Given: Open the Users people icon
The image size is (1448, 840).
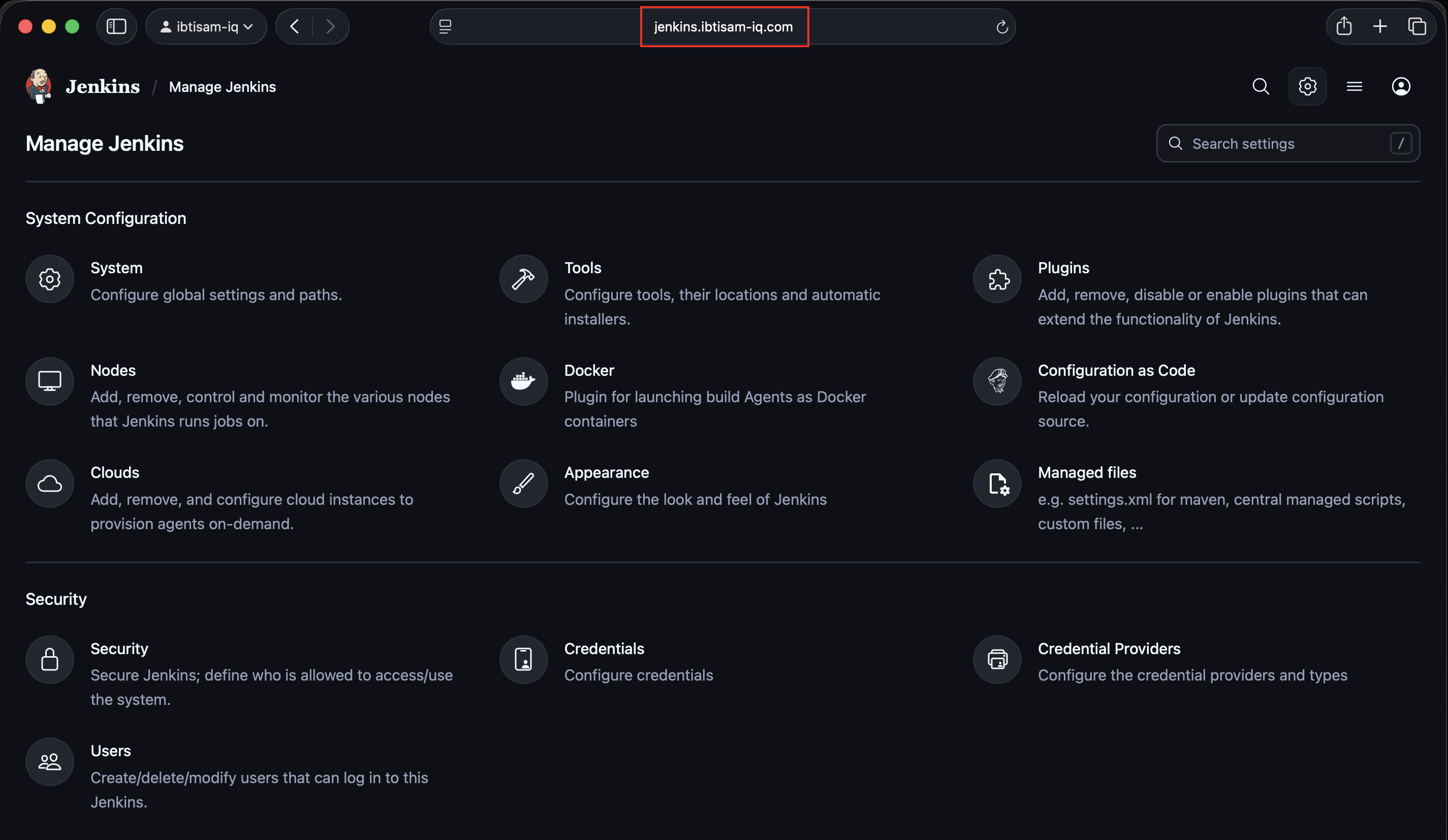Looking at the screenshot, I should (49, 762).
